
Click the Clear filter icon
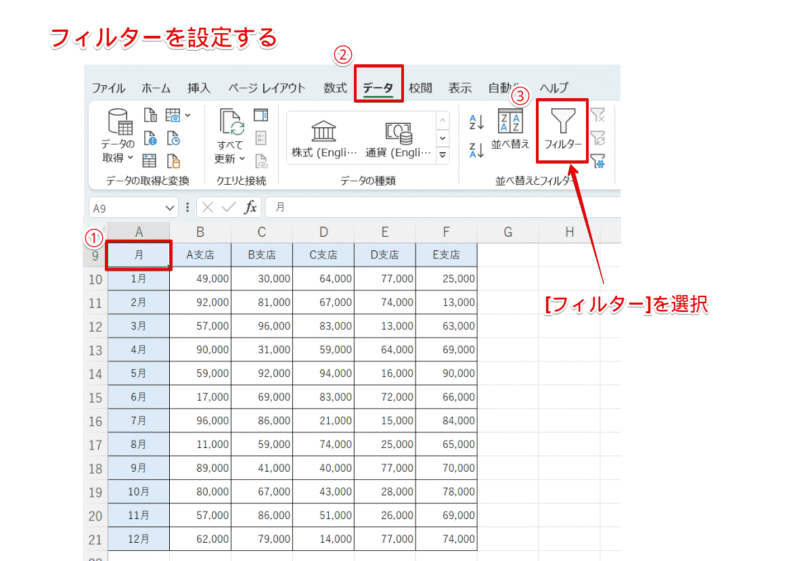pyautogui.click(x=598, y=115)
